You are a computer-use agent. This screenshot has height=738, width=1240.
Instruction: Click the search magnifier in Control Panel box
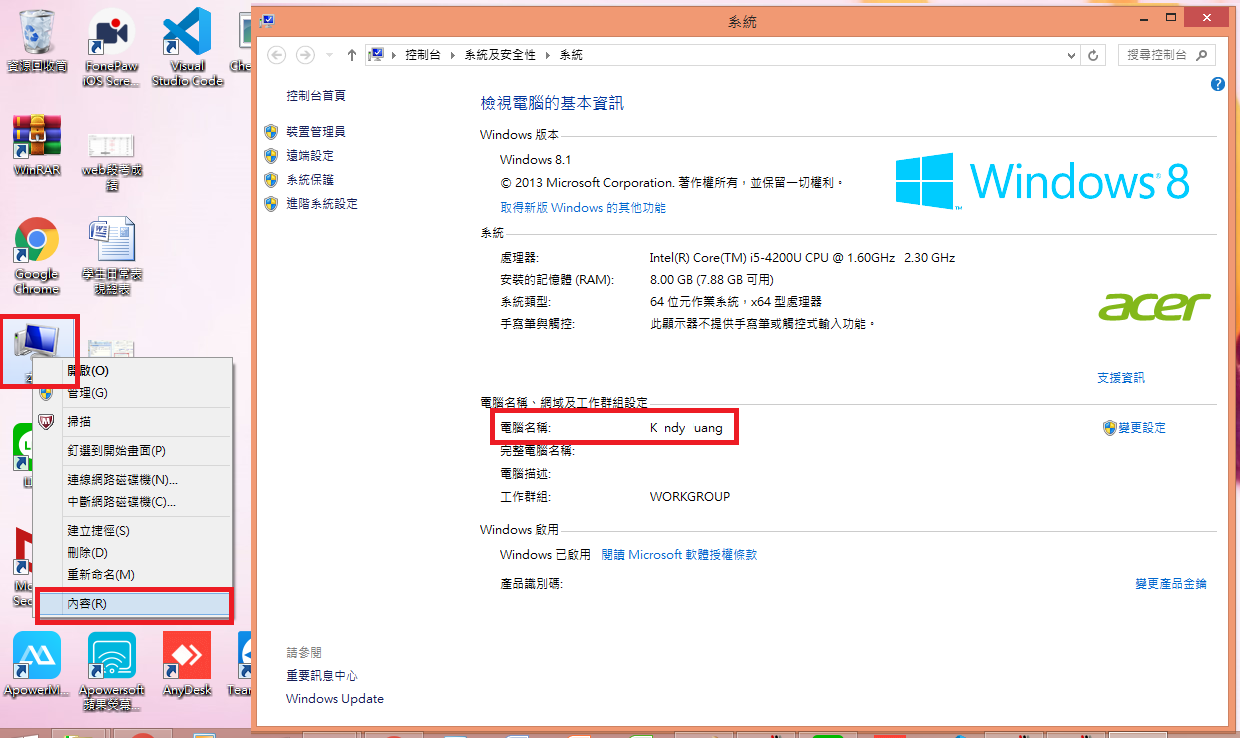coord(1202,55)
